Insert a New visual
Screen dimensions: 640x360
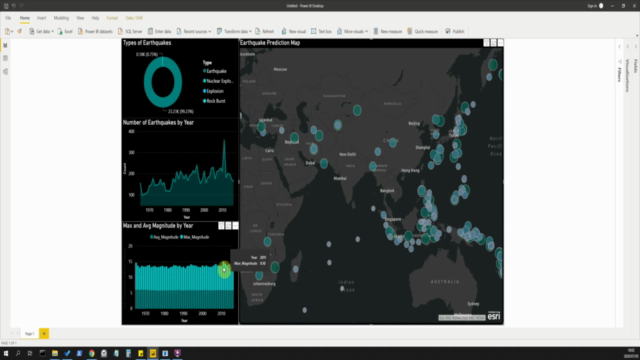(x=293, y=31)
